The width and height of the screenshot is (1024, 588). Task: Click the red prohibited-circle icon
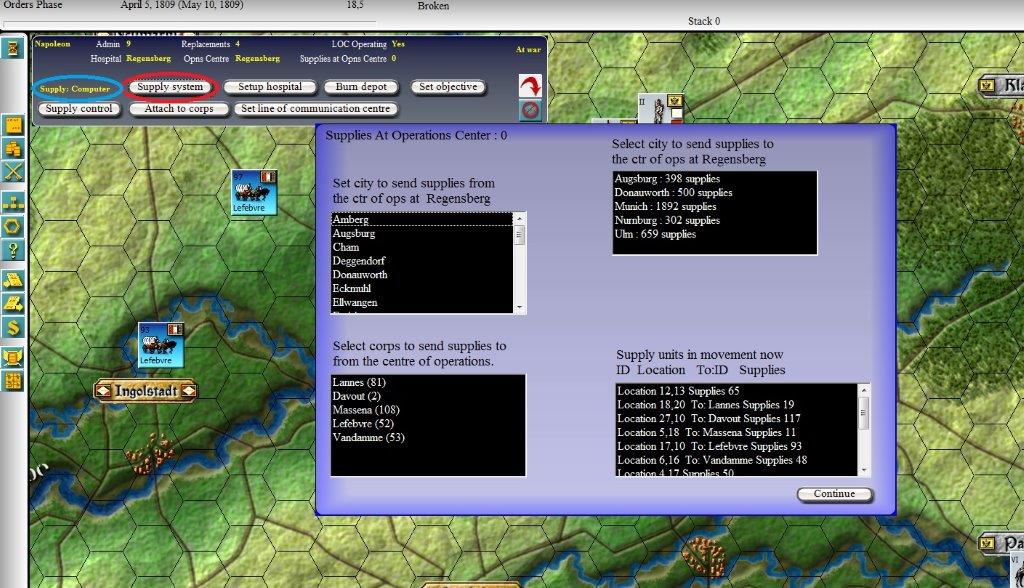click(530, 110)
